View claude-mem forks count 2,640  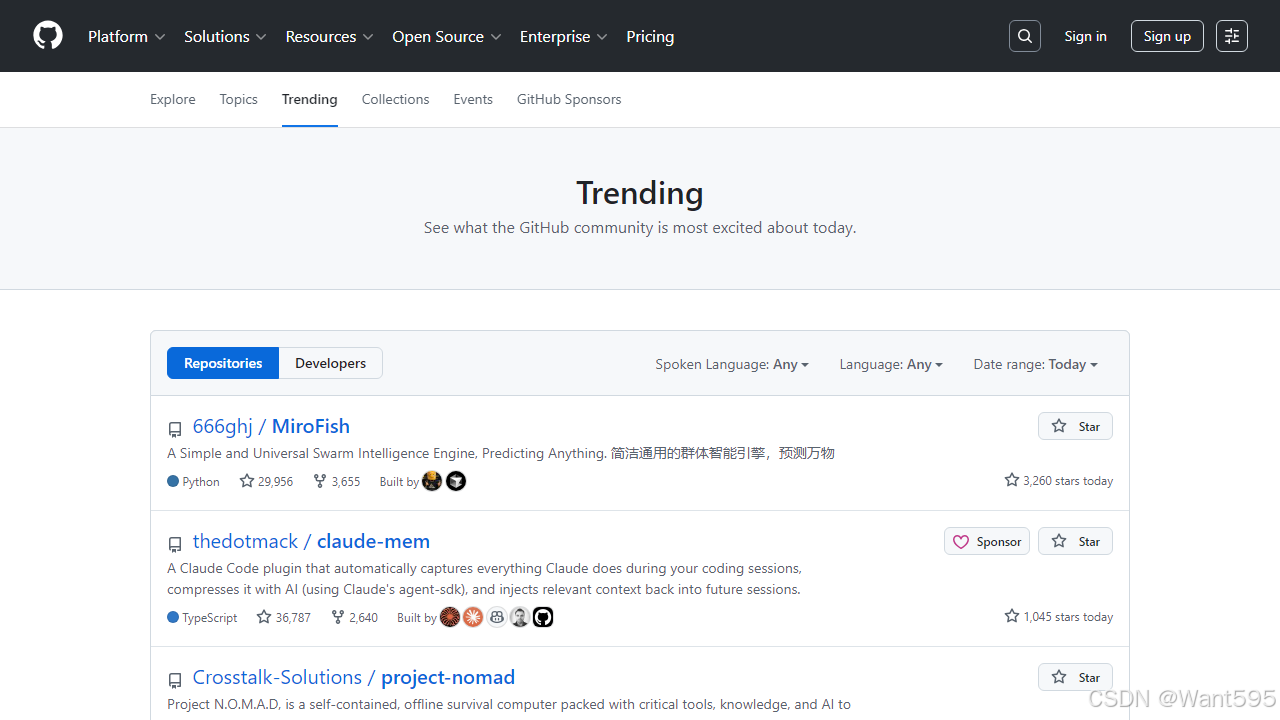pos(354,617)
